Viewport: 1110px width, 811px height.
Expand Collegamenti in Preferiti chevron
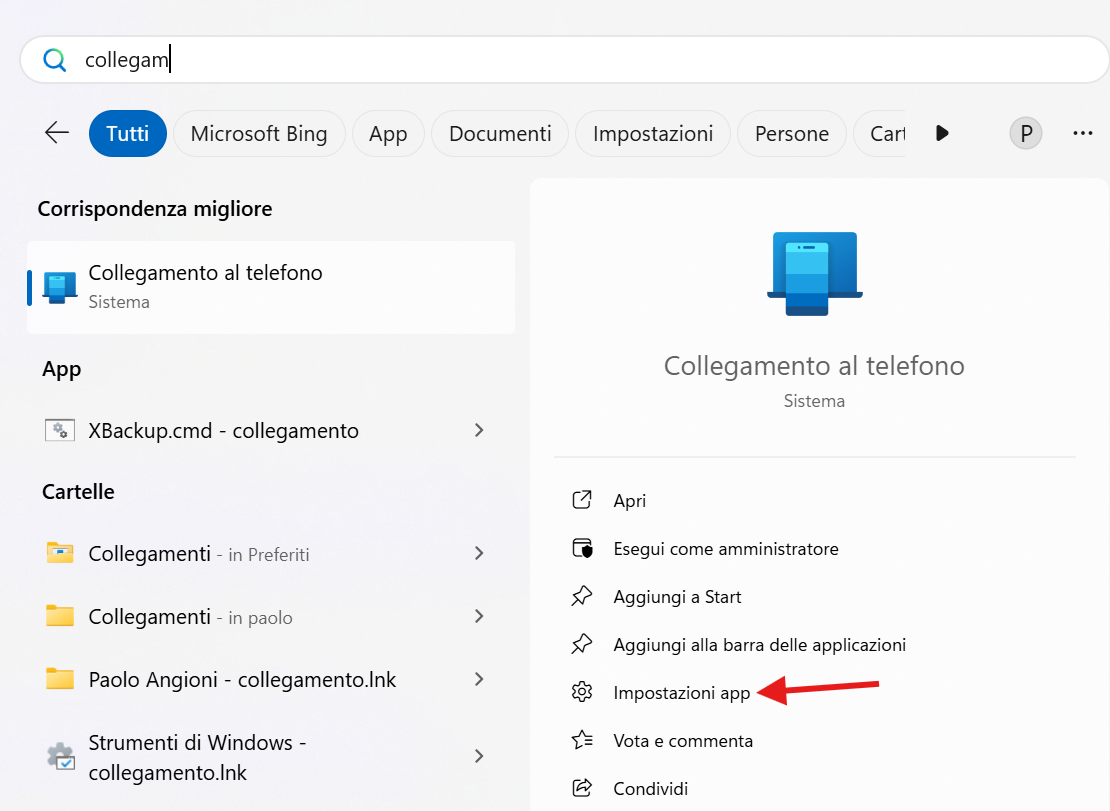point(479,553)
